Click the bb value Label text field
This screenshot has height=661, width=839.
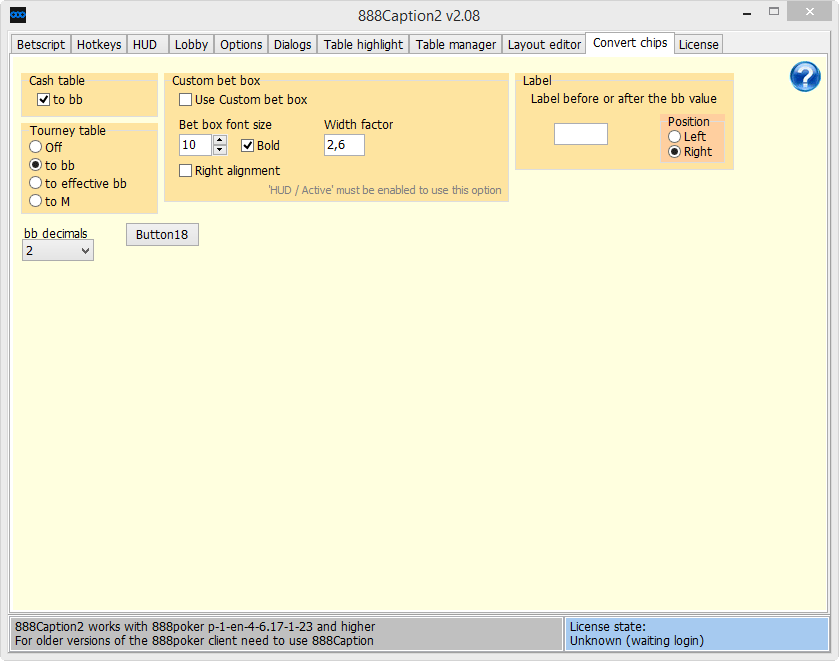pyautogui.click(x=581, y=134)
